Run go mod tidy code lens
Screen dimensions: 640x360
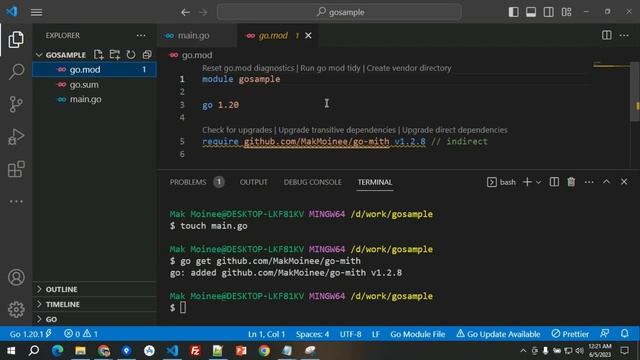330,68
